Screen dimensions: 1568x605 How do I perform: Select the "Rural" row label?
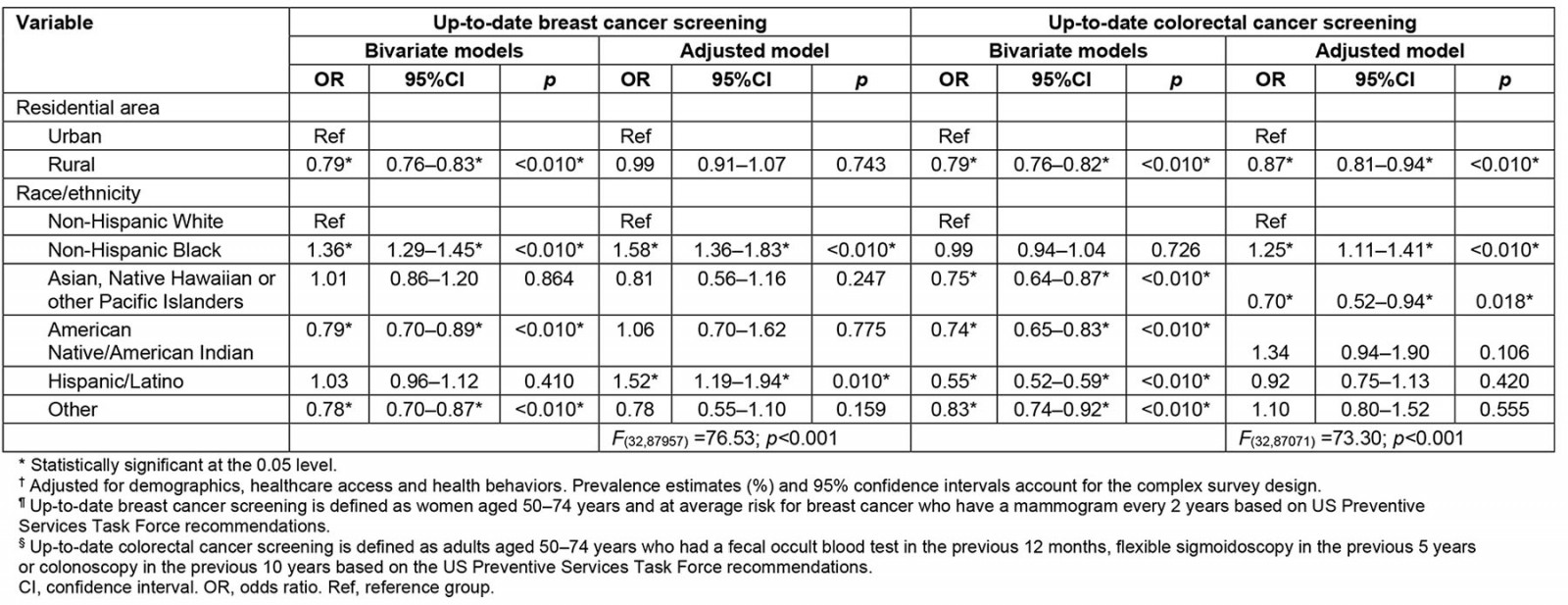72,164
